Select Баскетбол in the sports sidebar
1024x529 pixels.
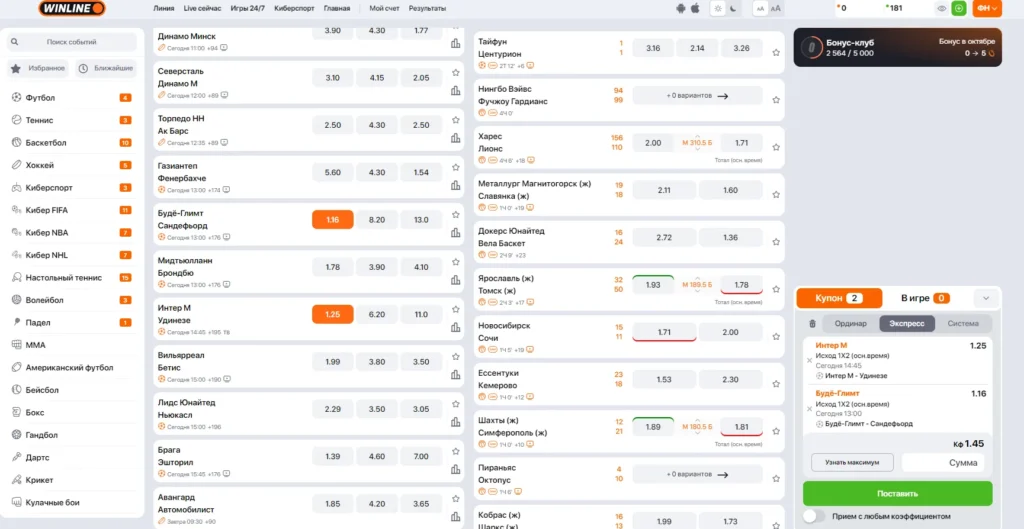pyautogui.click(x=72, y=142)
